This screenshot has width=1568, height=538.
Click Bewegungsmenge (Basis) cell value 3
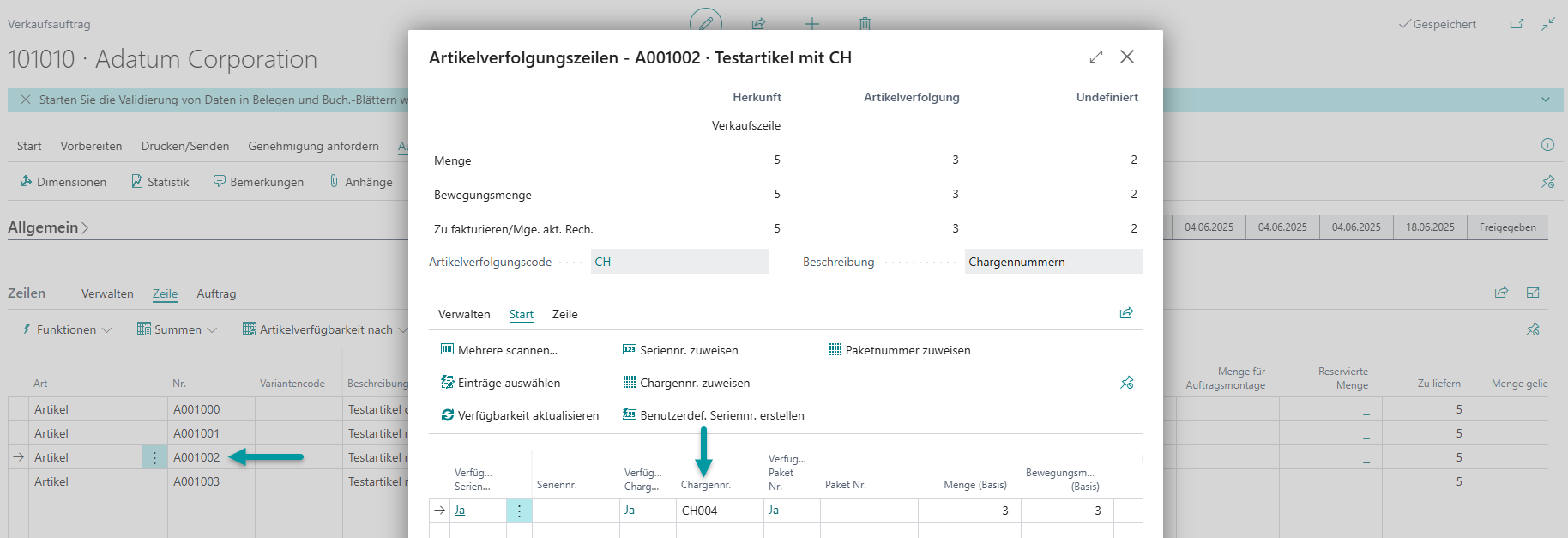[1067, 511]
